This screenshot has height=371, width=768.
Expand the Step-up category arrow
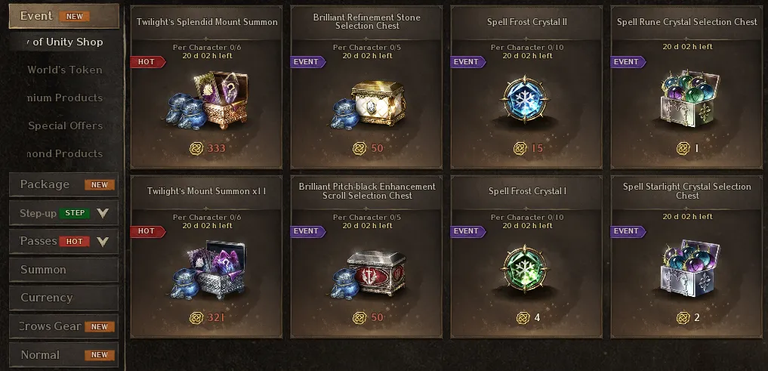102,213
